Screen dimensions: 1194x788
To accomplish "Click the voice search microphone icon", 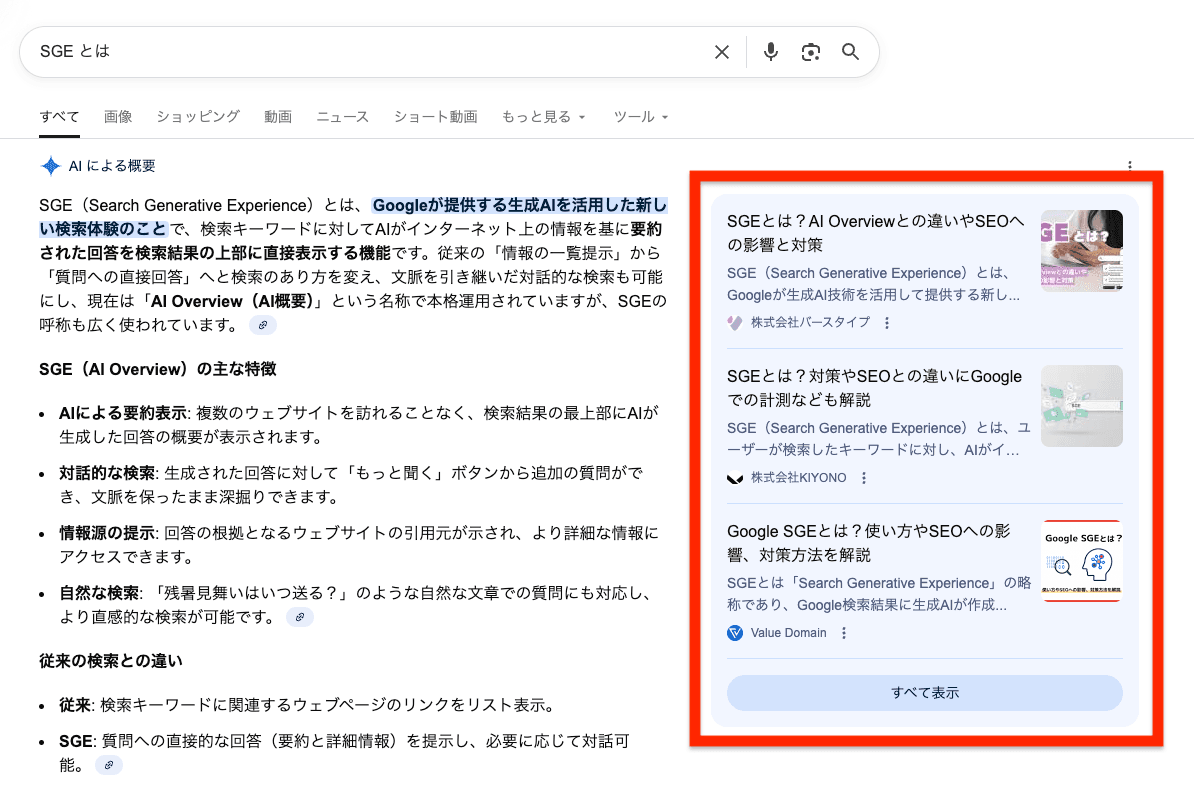I will 770,51.
